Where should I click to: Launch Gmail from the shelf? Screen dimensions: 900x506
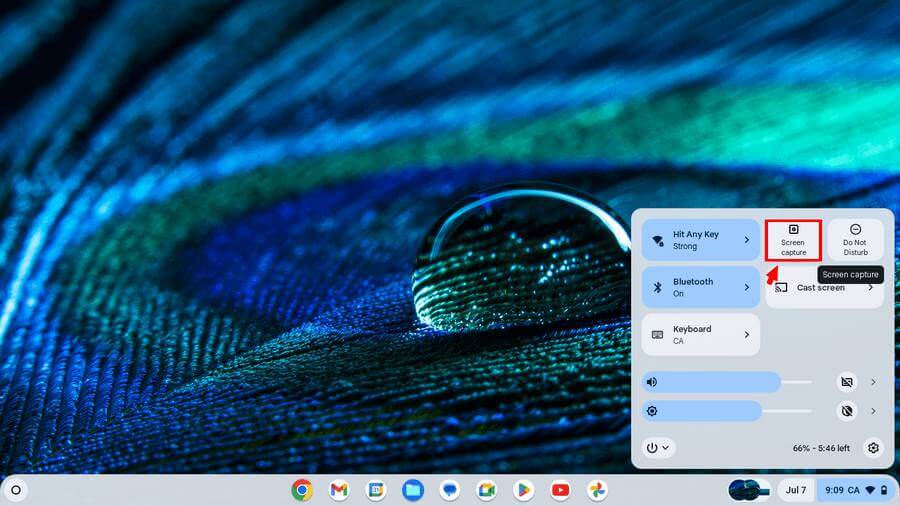[x=339, y=490]
